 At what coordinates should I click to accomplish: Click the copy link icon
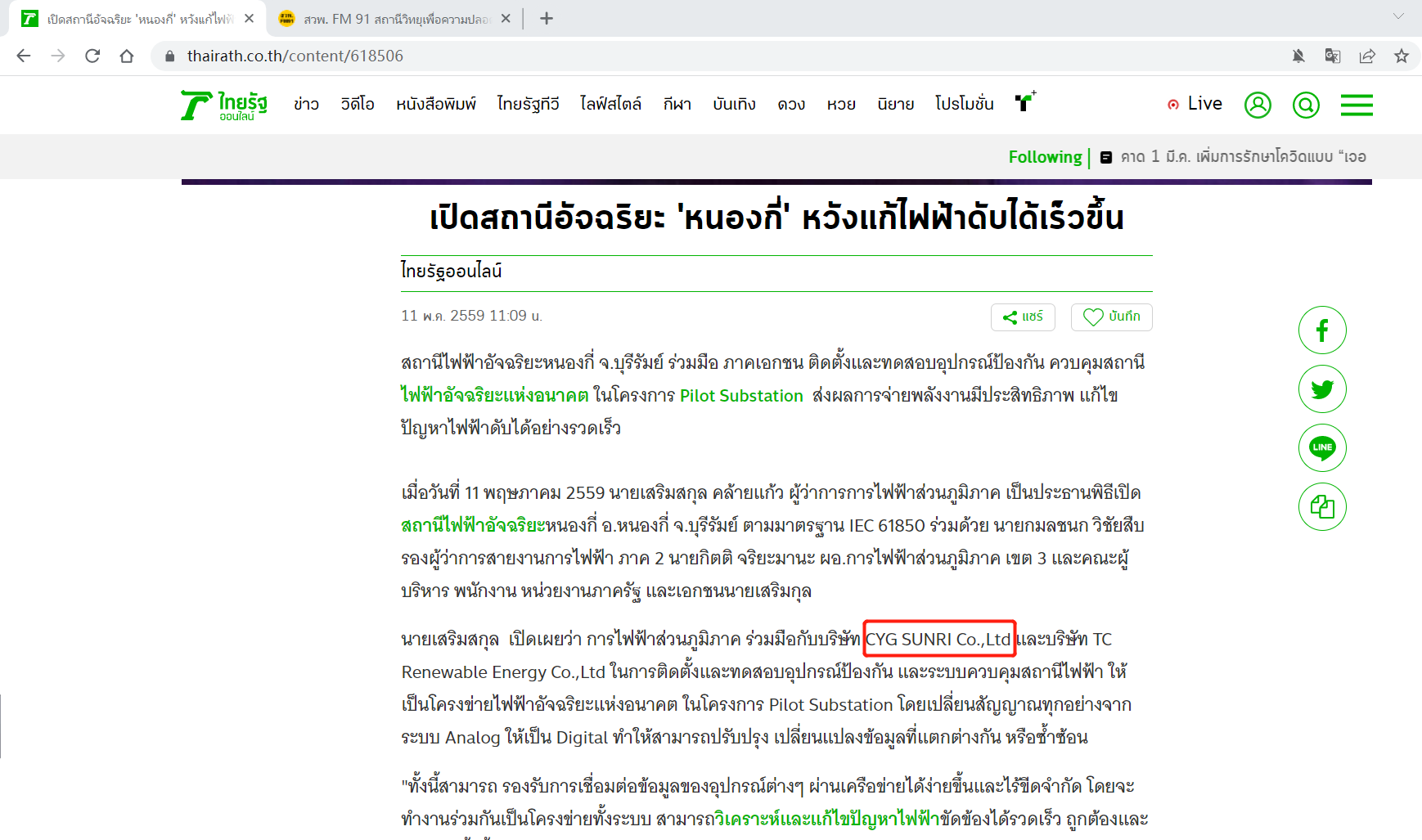tap(1321, 507)
